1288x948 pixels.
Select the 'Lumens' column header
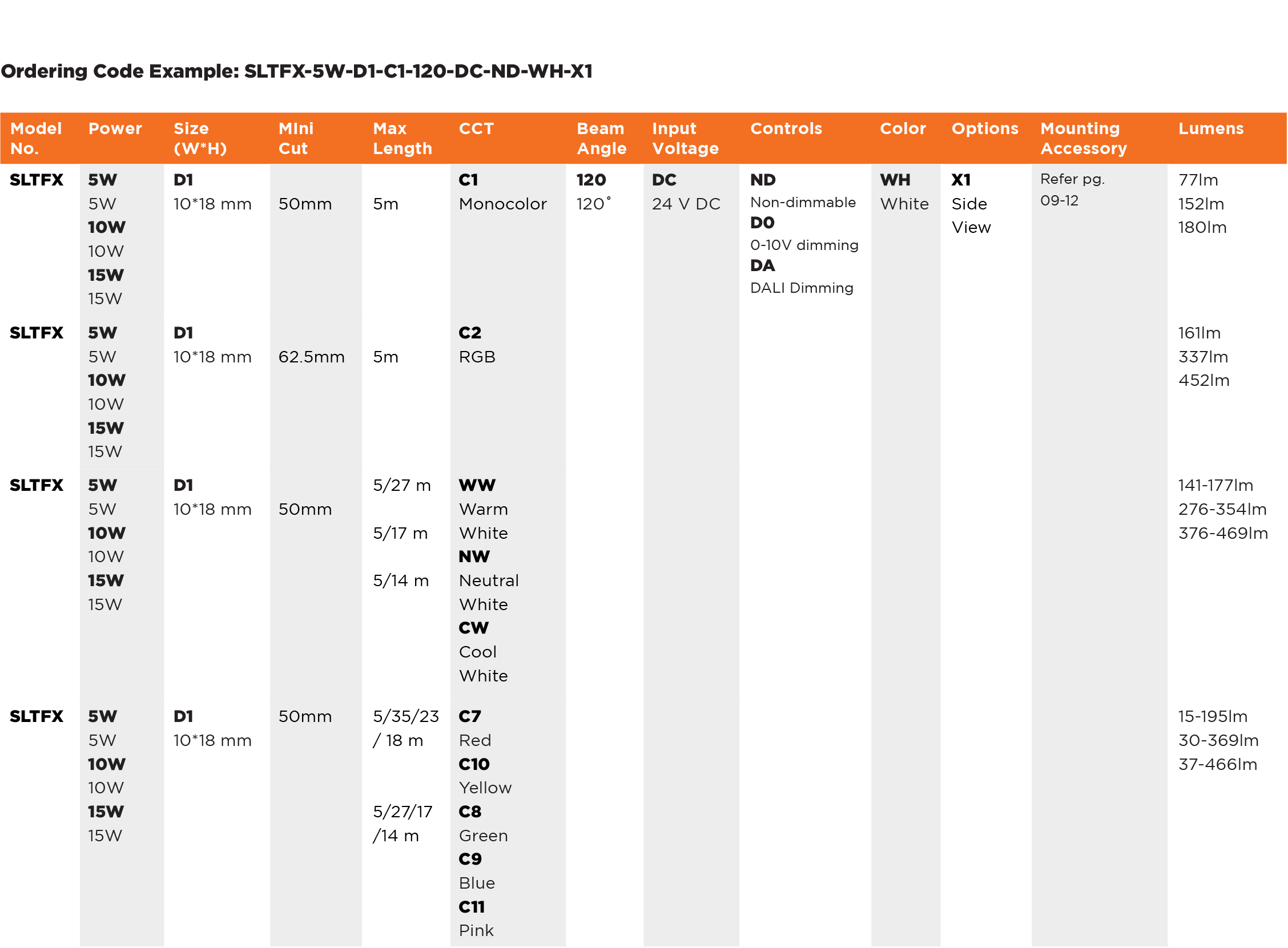click(1211, 128)
